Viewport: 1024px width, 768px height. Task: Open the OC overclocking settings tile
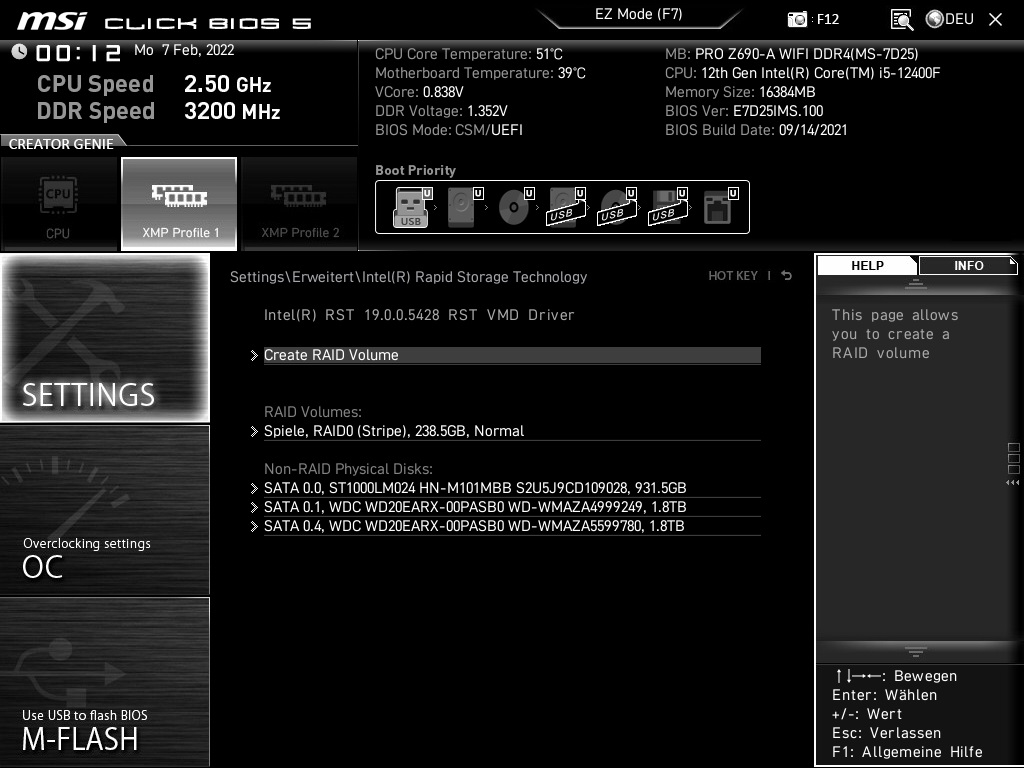(x=105, y=510)
